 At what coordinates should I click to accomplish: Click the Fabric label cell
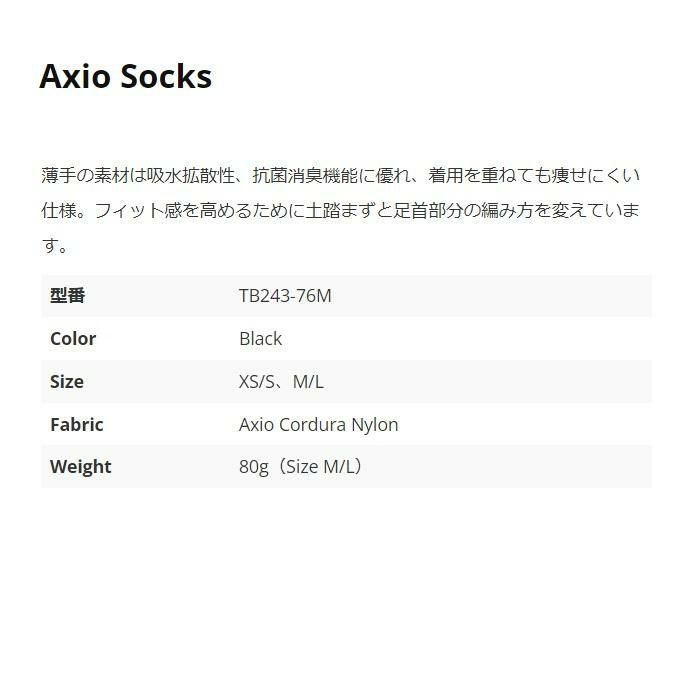click(x=77, y=425)
